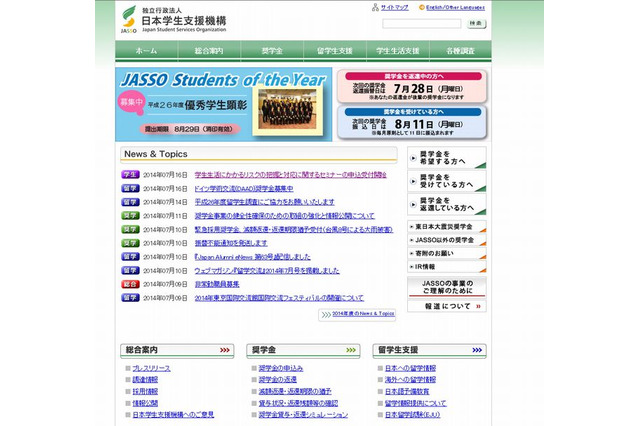Image resolution: width=640 pixels, height=426 pixels.
Task: Click the arrow icon on 奨学金を返還している方へ
Action: (x=413, y=204)
